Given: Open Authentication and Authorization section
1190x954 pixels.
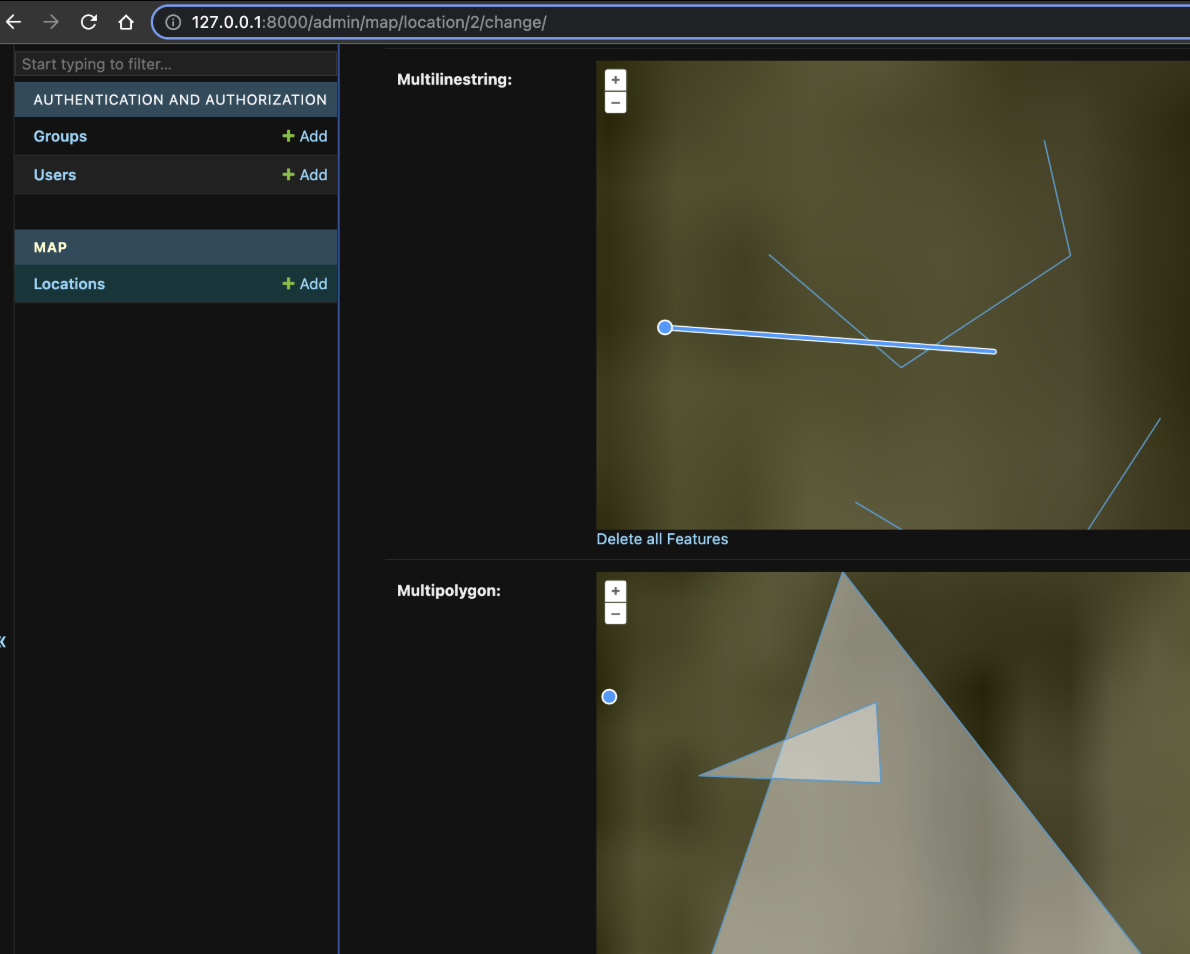Looking at the screenshot, I should (x=180, y=100).
